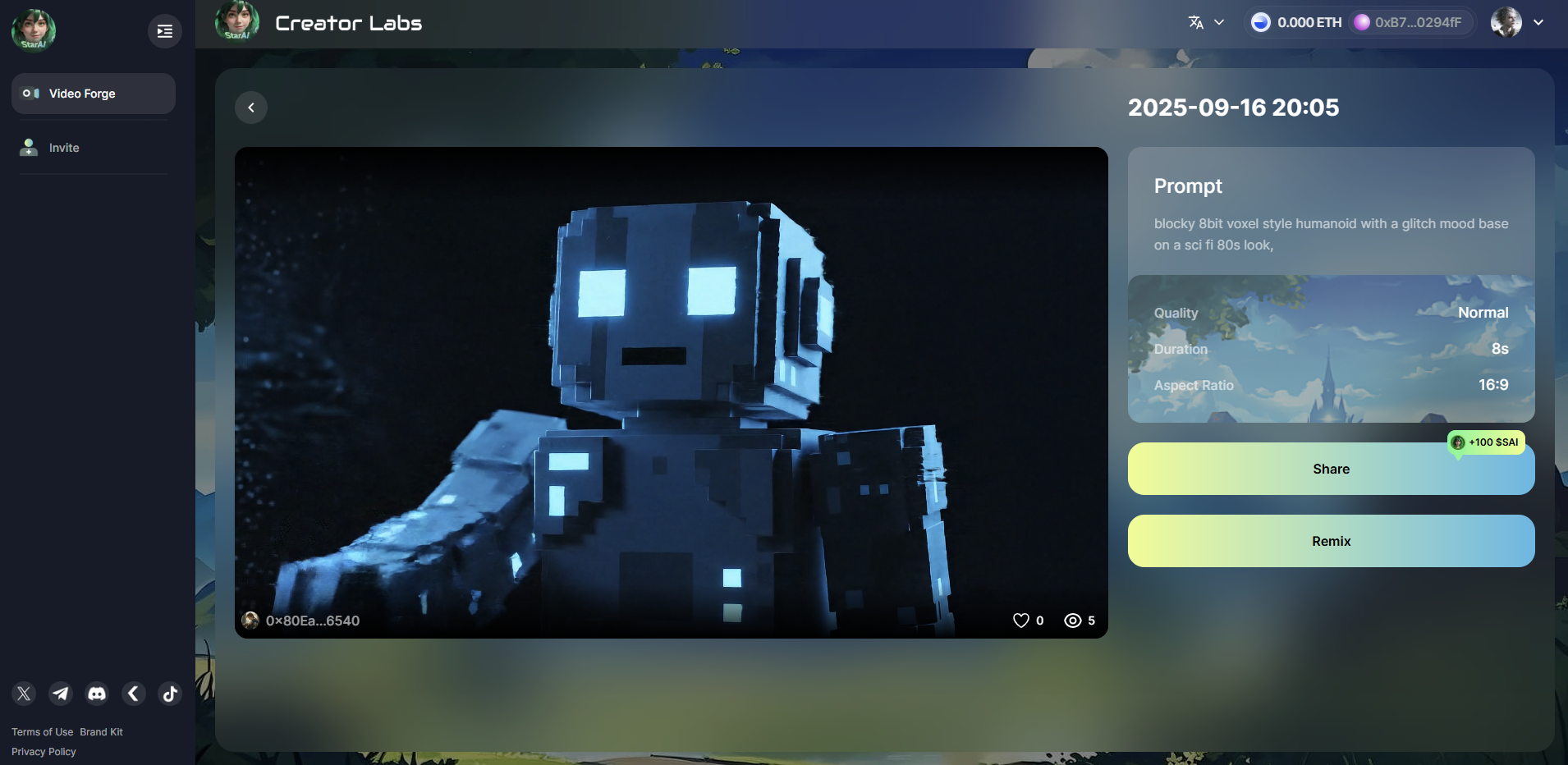Click the creator address 0x80Ea...6540
The width and height of the screenshot is (1568, 765).
(x=312, y=621)
